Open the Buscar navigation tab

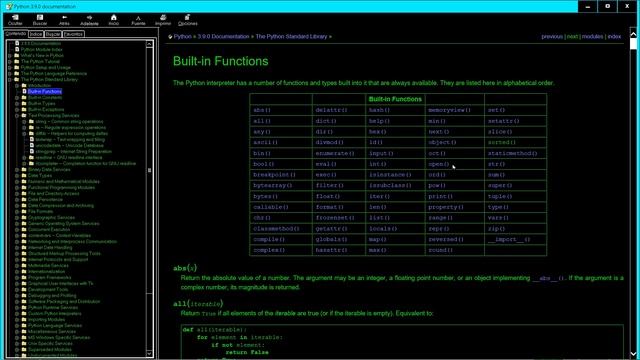tap(53, 34)
